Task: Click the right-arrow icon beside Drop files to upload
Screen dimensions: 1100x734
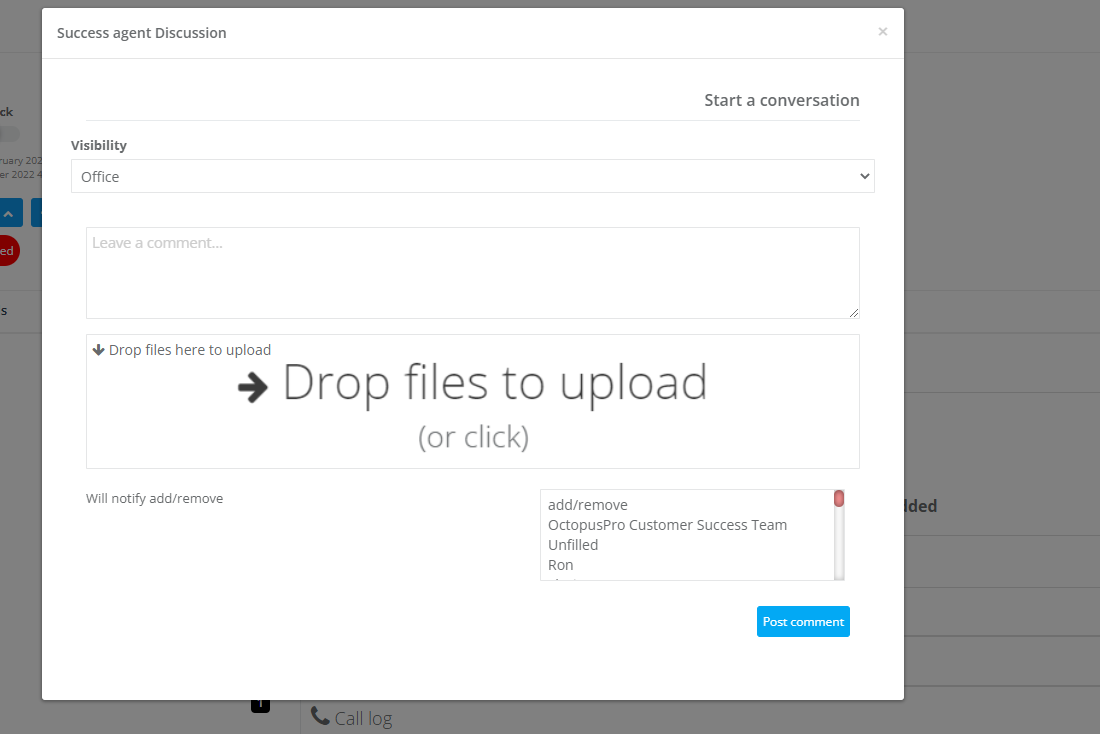Action: [x=253, y=387]
